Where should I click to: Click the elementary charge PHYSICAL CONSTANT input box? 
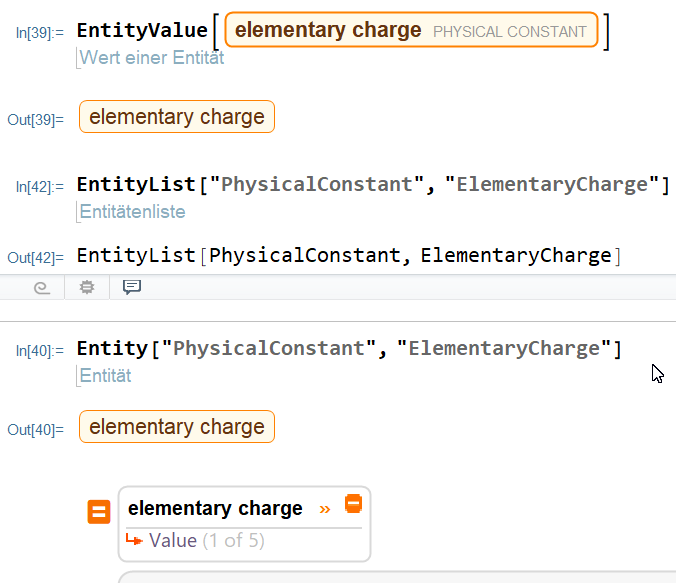coord(411,30)
